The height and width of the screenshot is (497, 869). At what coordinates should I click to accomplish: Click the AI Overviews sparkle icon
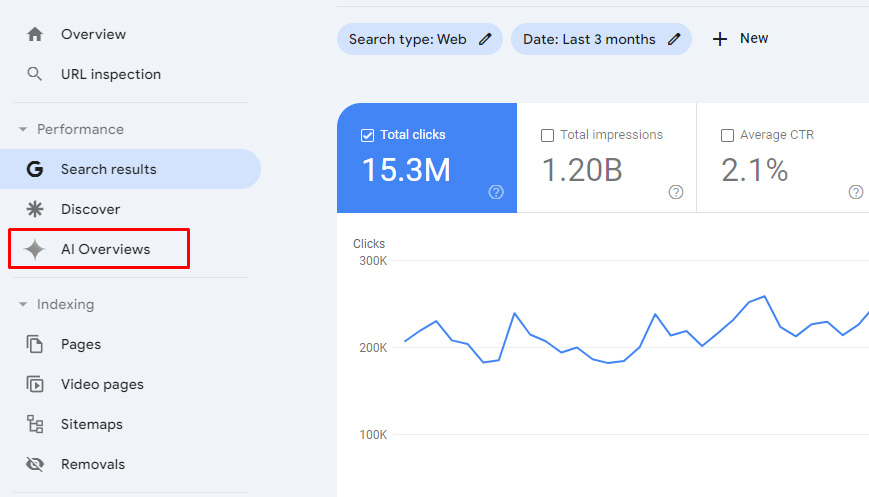35,249
